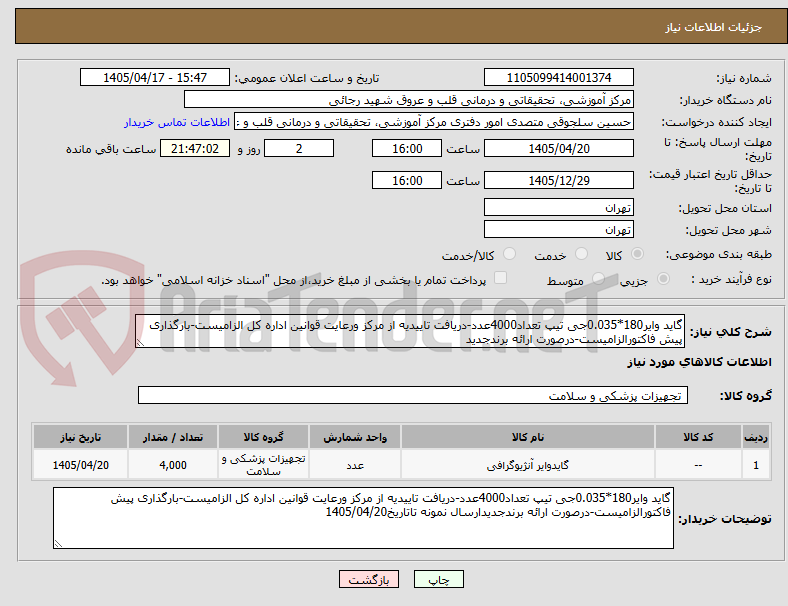Click the توضیحات خریدار textarea

(x=363, y=518)
